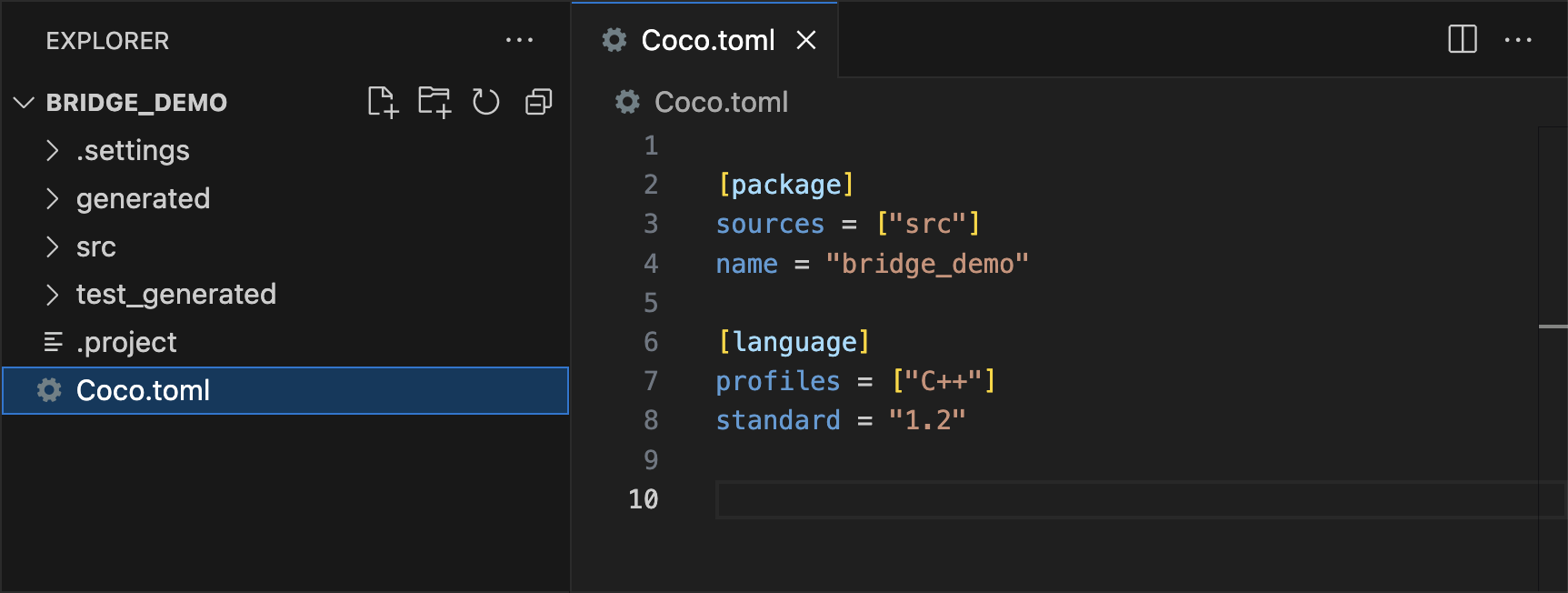Image resolution: width=1568 pixels, height=593 pixels.
Task: Click the name key on line 4
Action: pos(747,264)
